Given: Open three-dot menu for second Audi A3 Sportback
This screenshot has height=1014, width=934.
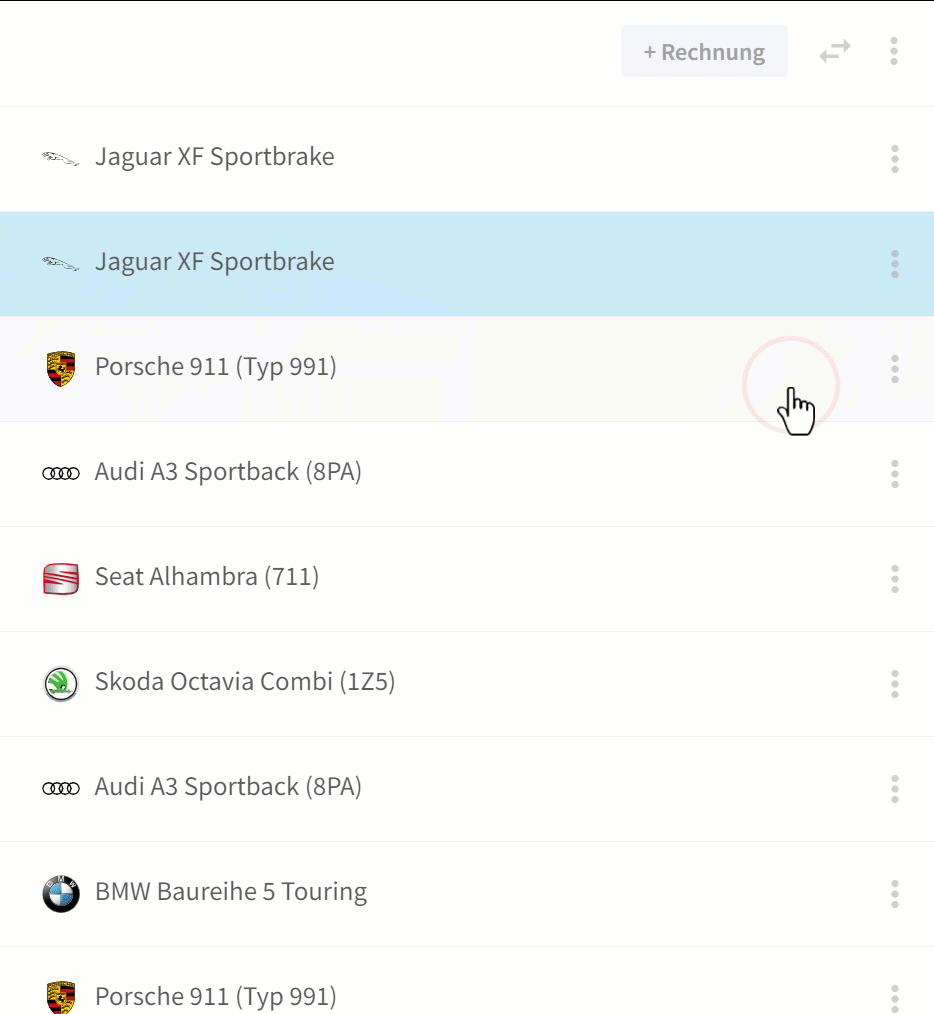Looking at the screenshot, I should click(895, 789).
